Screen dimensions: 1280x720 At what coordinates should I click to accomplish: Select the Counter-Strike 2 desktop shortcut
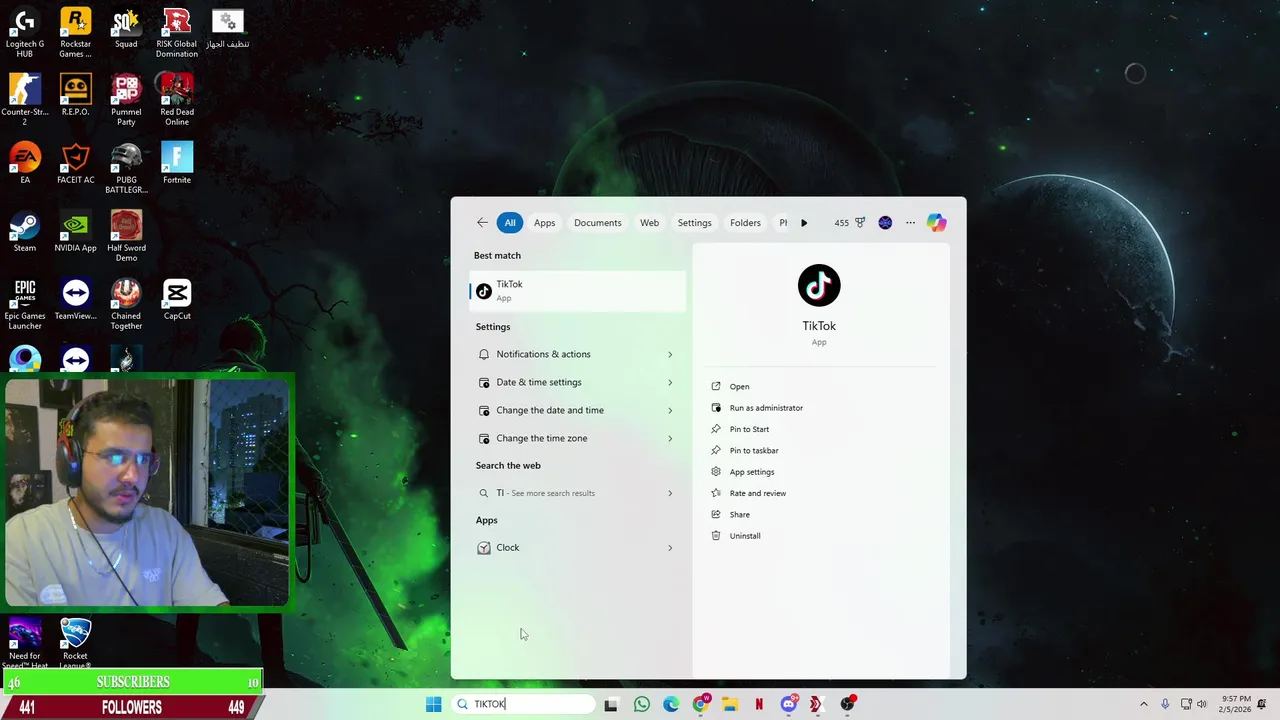coord(25,100)
